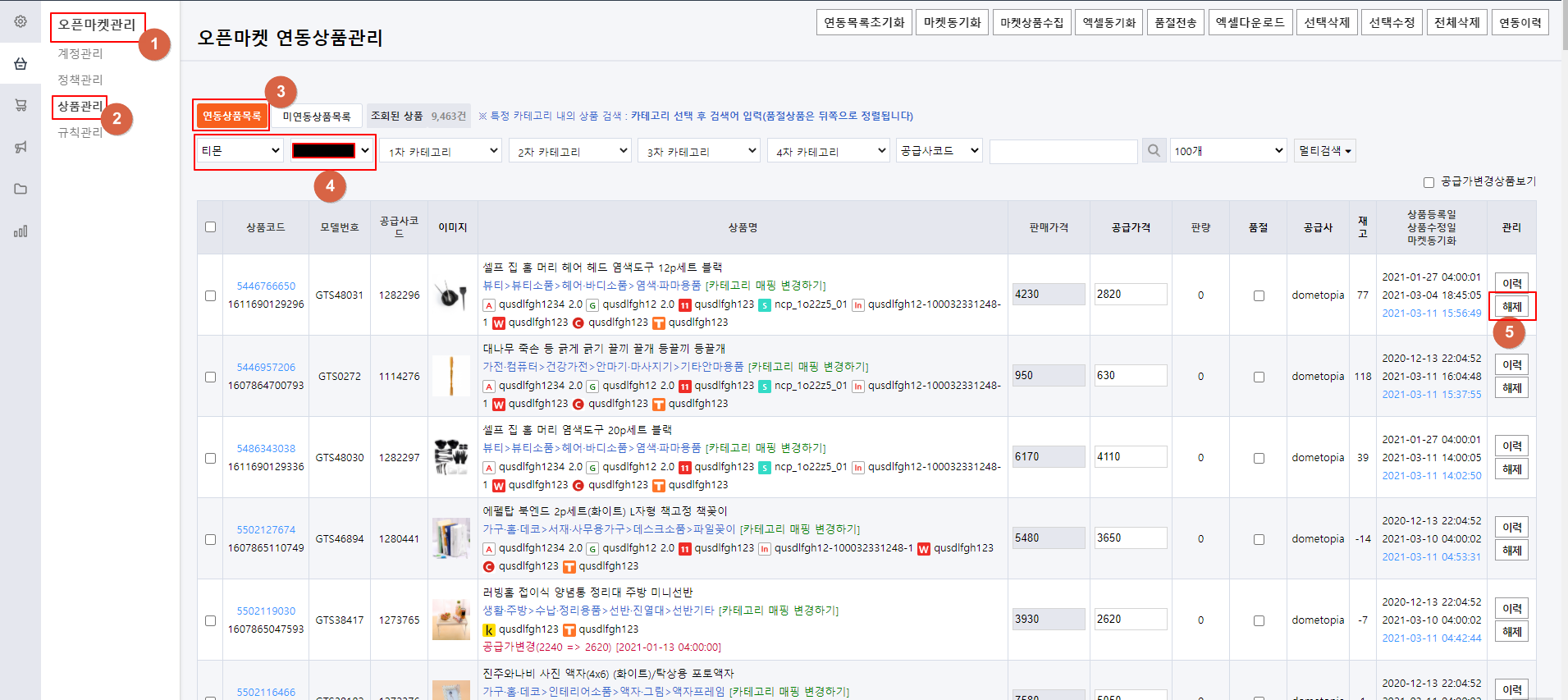Open the 오픈마켓관리 menu
The height and width of the screenshot is (700, 1568).
point(97,25)
